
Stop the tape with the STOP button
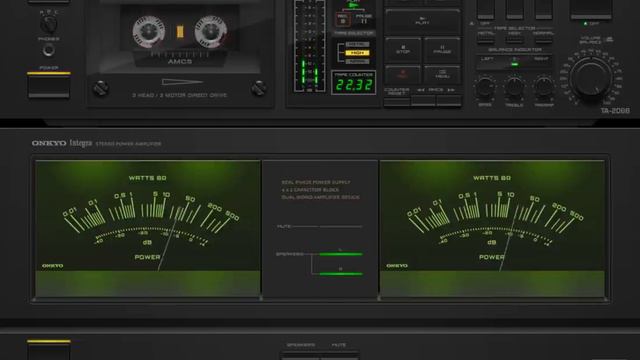pyautogui.click(x=403, y=50)
